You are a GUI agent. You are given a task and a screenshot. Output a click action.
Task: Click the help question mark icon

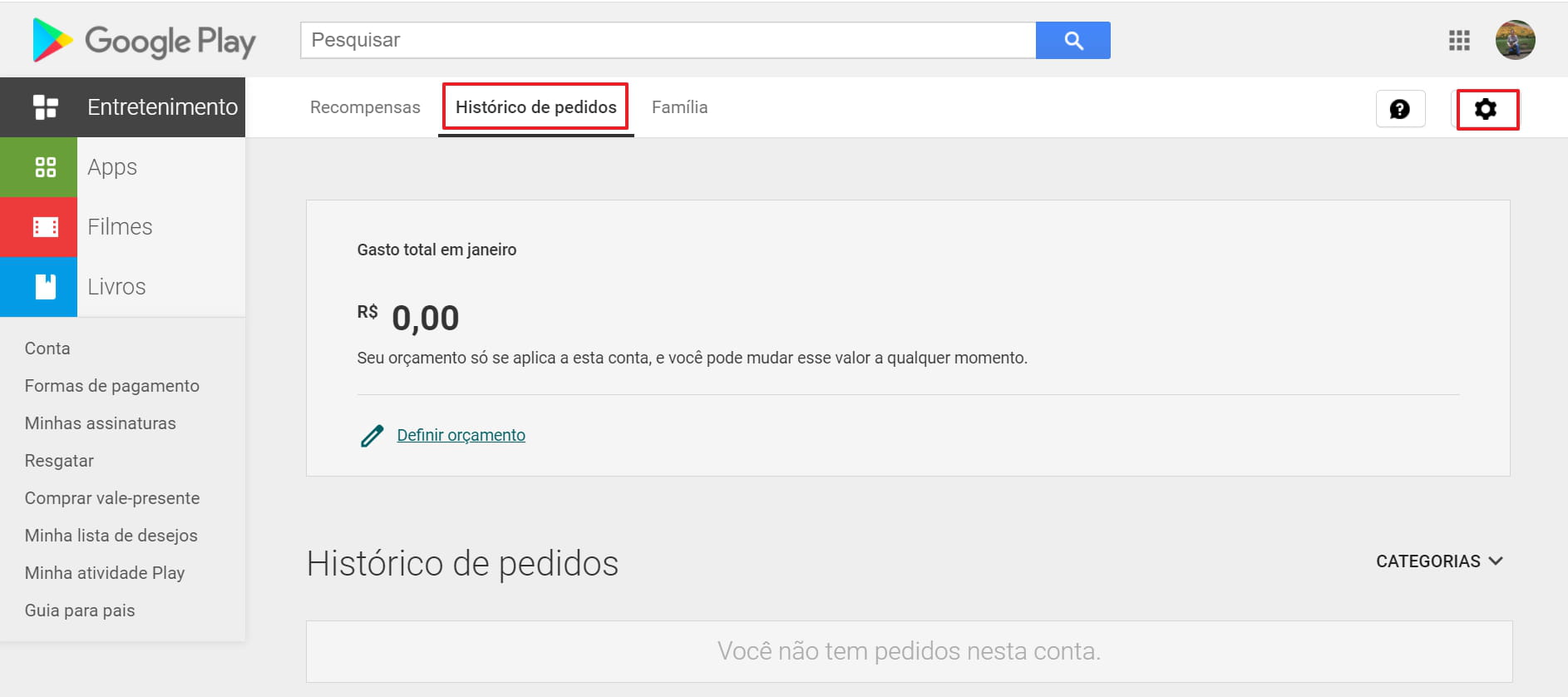[1400, 109]
